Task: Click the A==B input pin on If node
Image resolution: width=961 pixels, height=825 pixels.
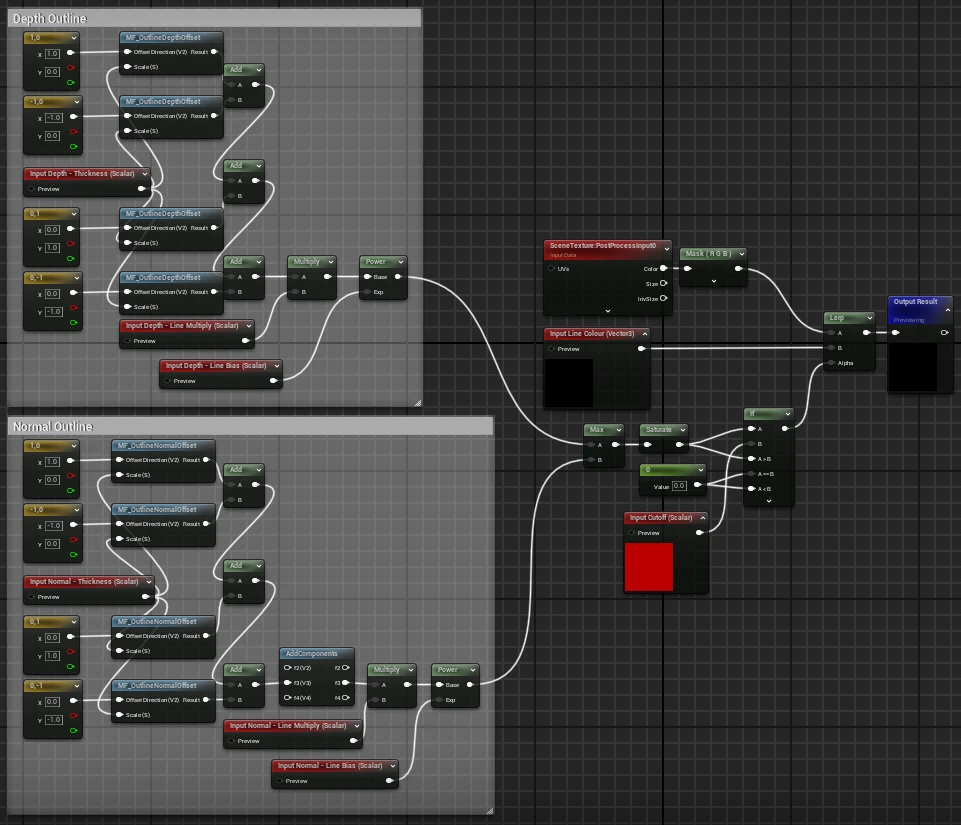Action: (751, 474)
